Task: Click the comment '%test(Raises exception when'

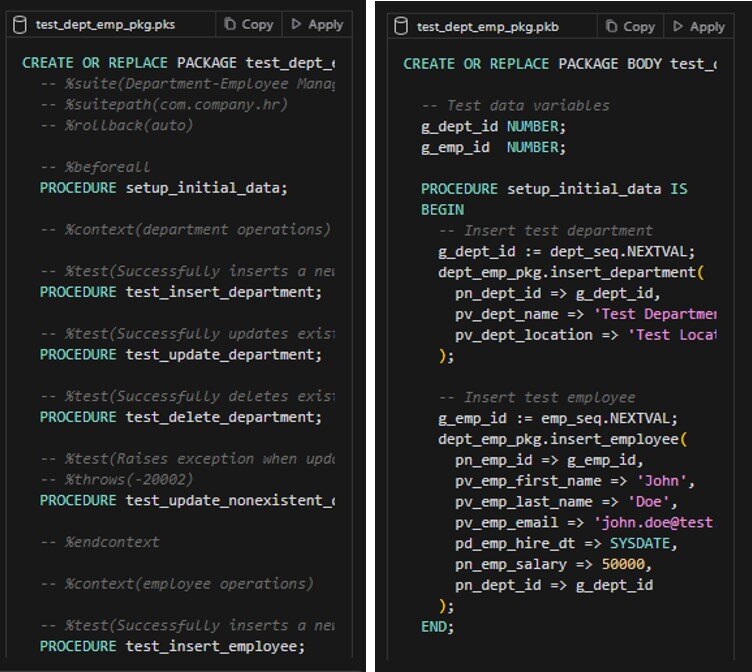Action: coord(188,459)
